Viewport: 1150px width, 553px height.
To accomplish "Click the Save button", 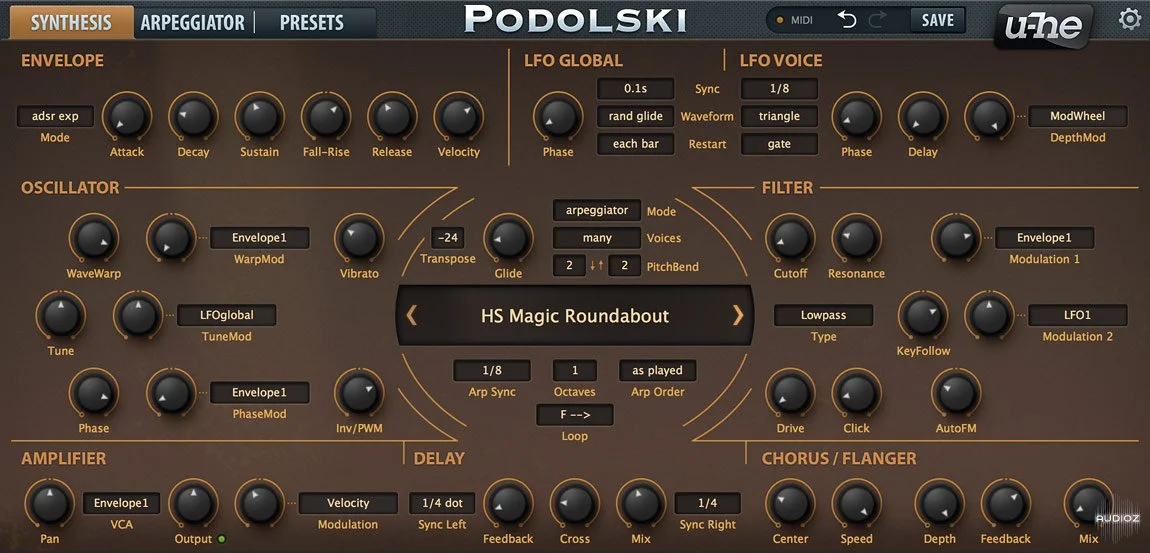I will (x=937, y=21).
